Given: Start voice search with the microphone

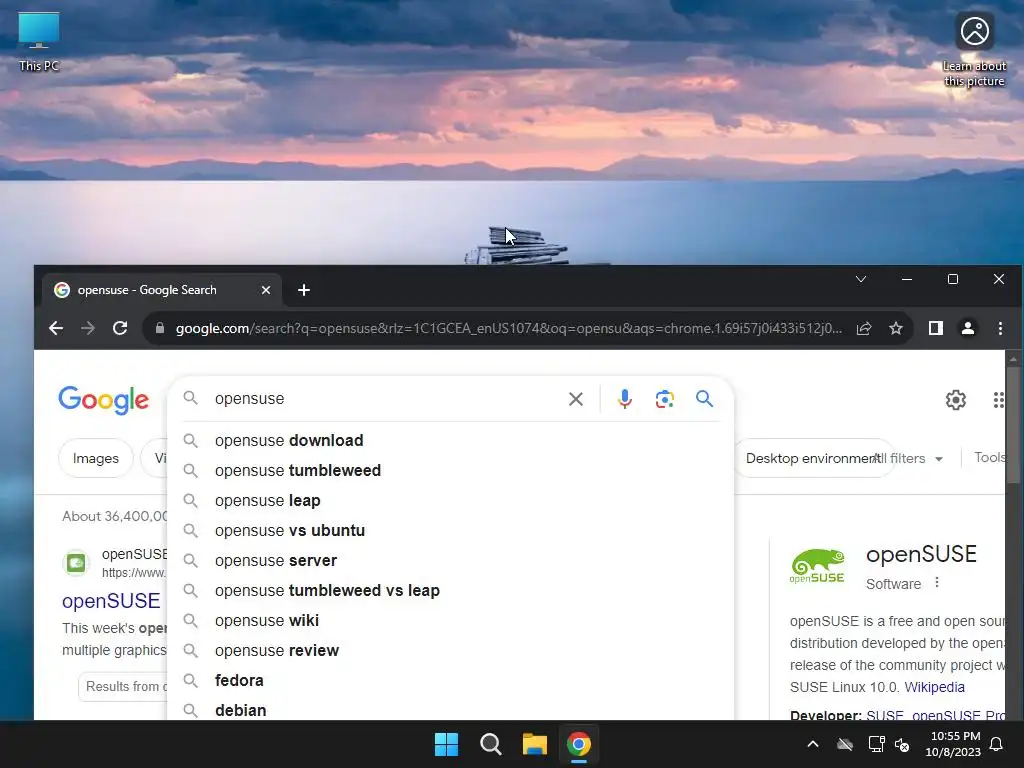Looking at the screenshot, I should point(624,398).
